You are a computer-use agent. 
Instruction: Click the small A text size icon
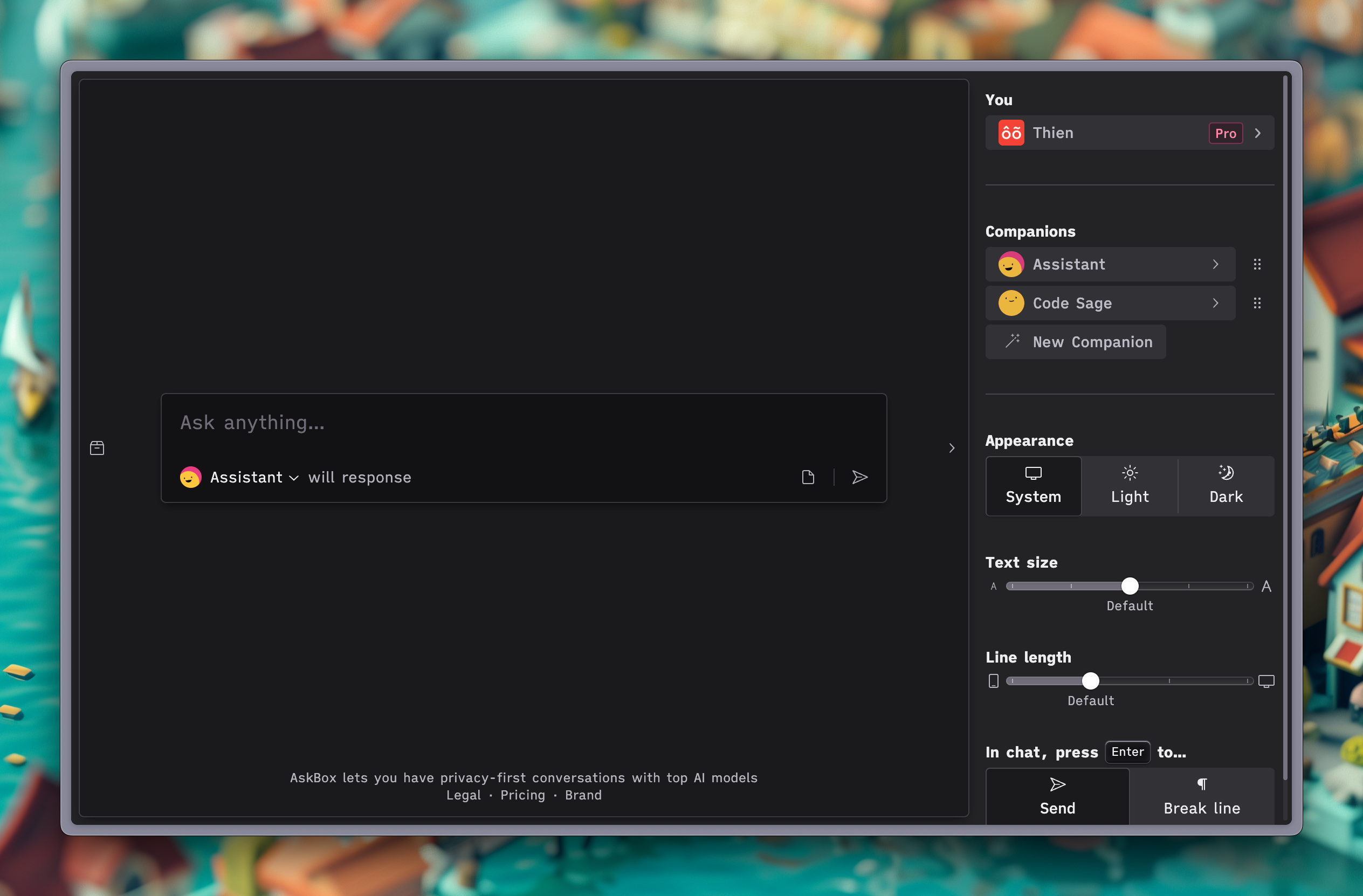[x=993, y=586]
